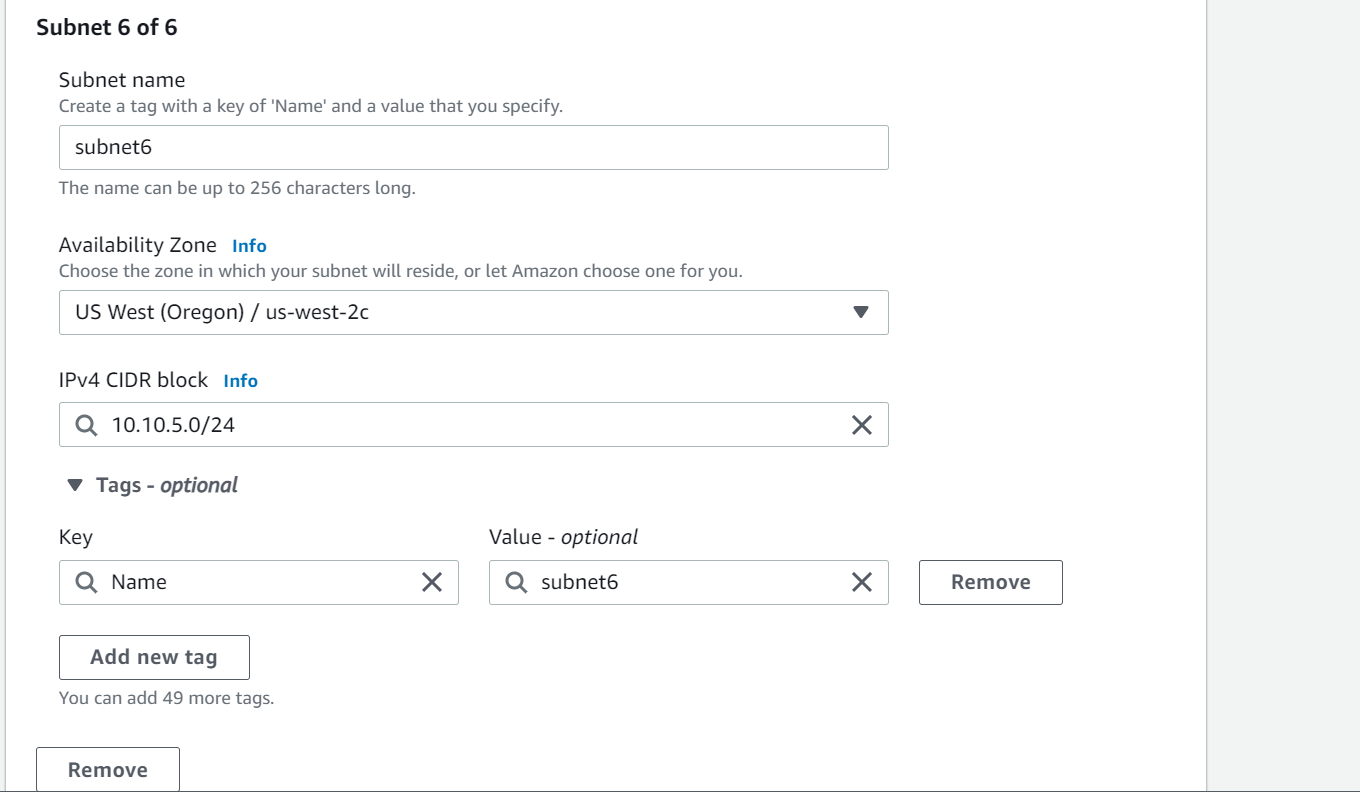The height and width of the screenshot is (792, 1360).
Task: Click the 'Subnet 6 of 6' heading
Action: point(107,27)
